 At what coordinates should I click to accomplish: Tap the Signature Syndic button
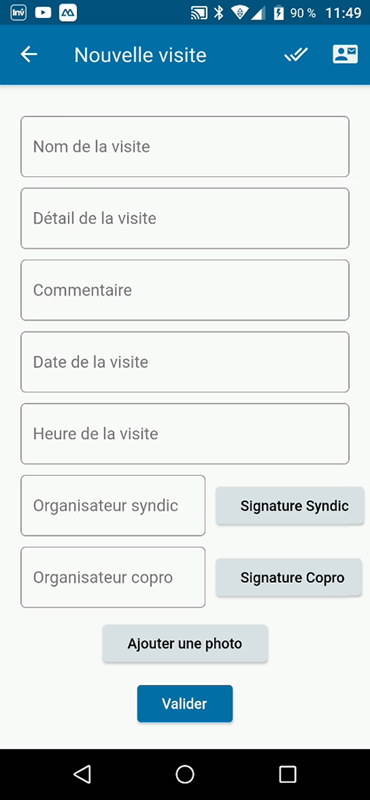[x=290, y=506]
